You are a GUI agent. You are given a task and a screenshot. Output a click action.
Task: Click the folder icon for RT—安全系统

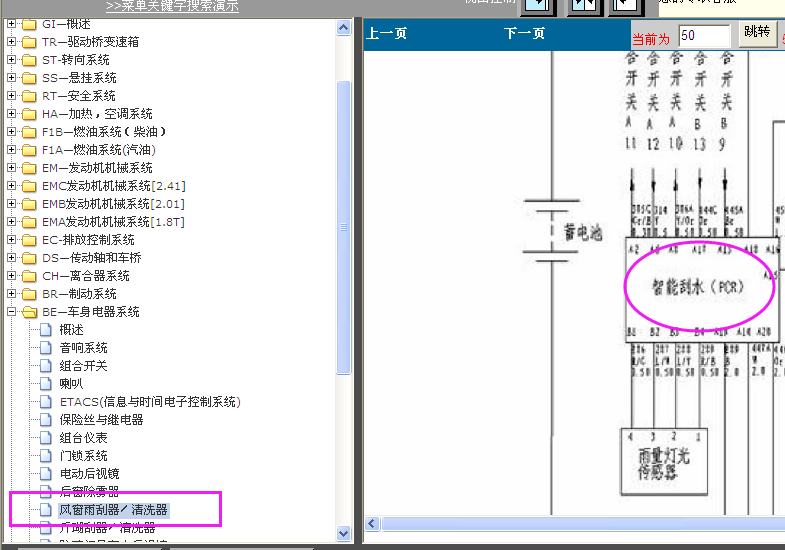(x=29, y=96)
